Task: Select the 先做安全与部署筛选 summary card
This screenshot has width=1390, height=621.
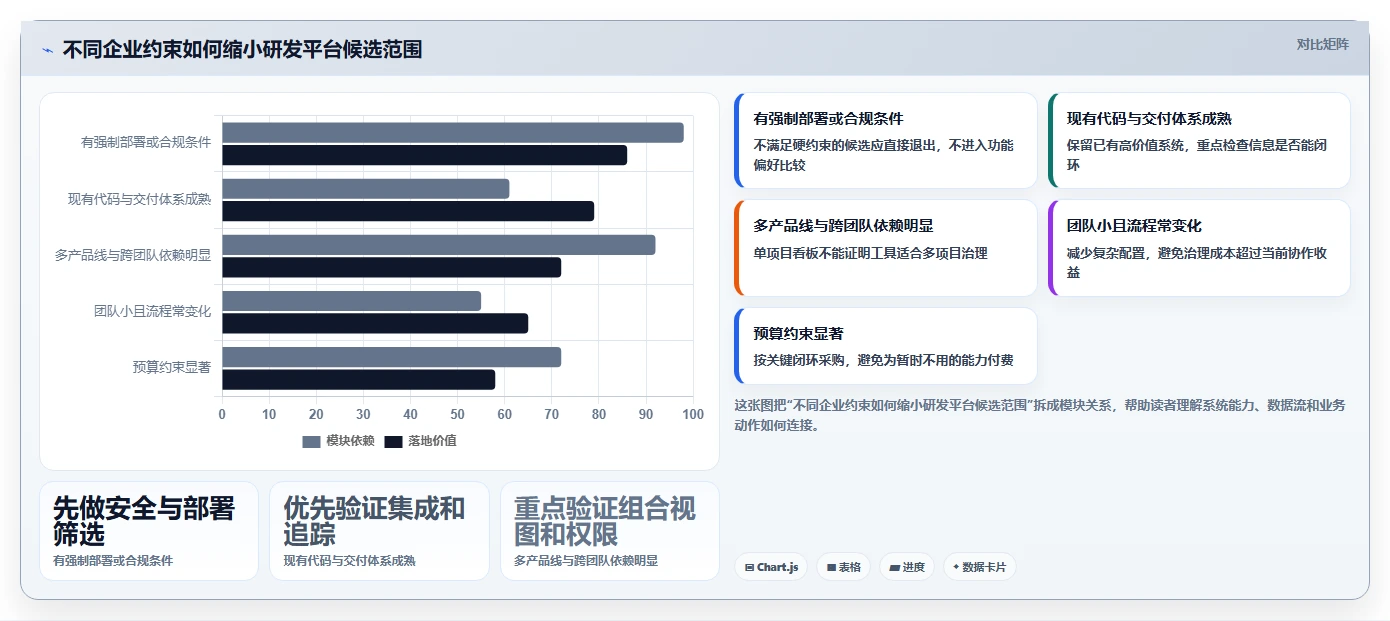Action: point(149,531)
